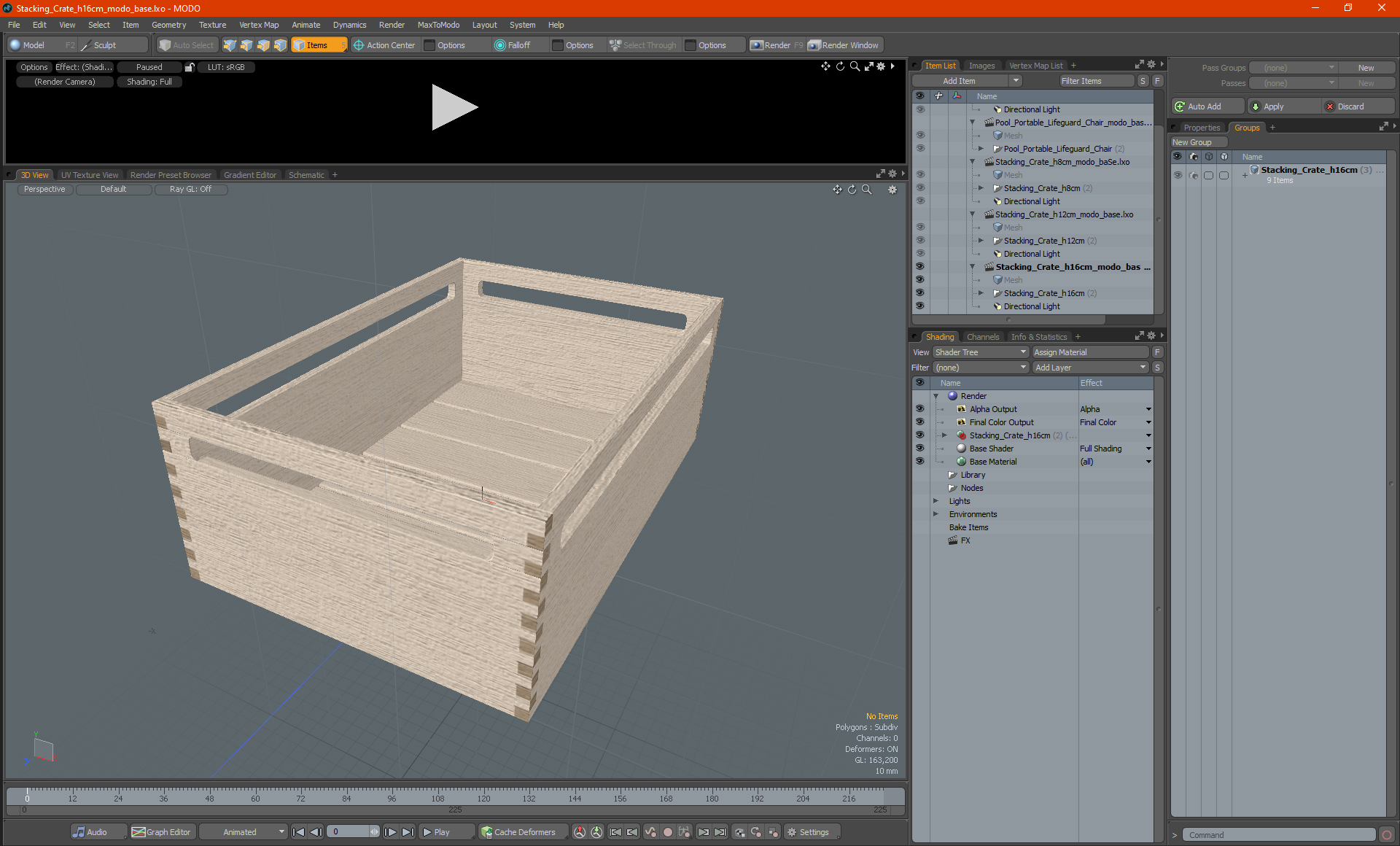Expand the Lights group in Shader Tree

pos(936,501)
